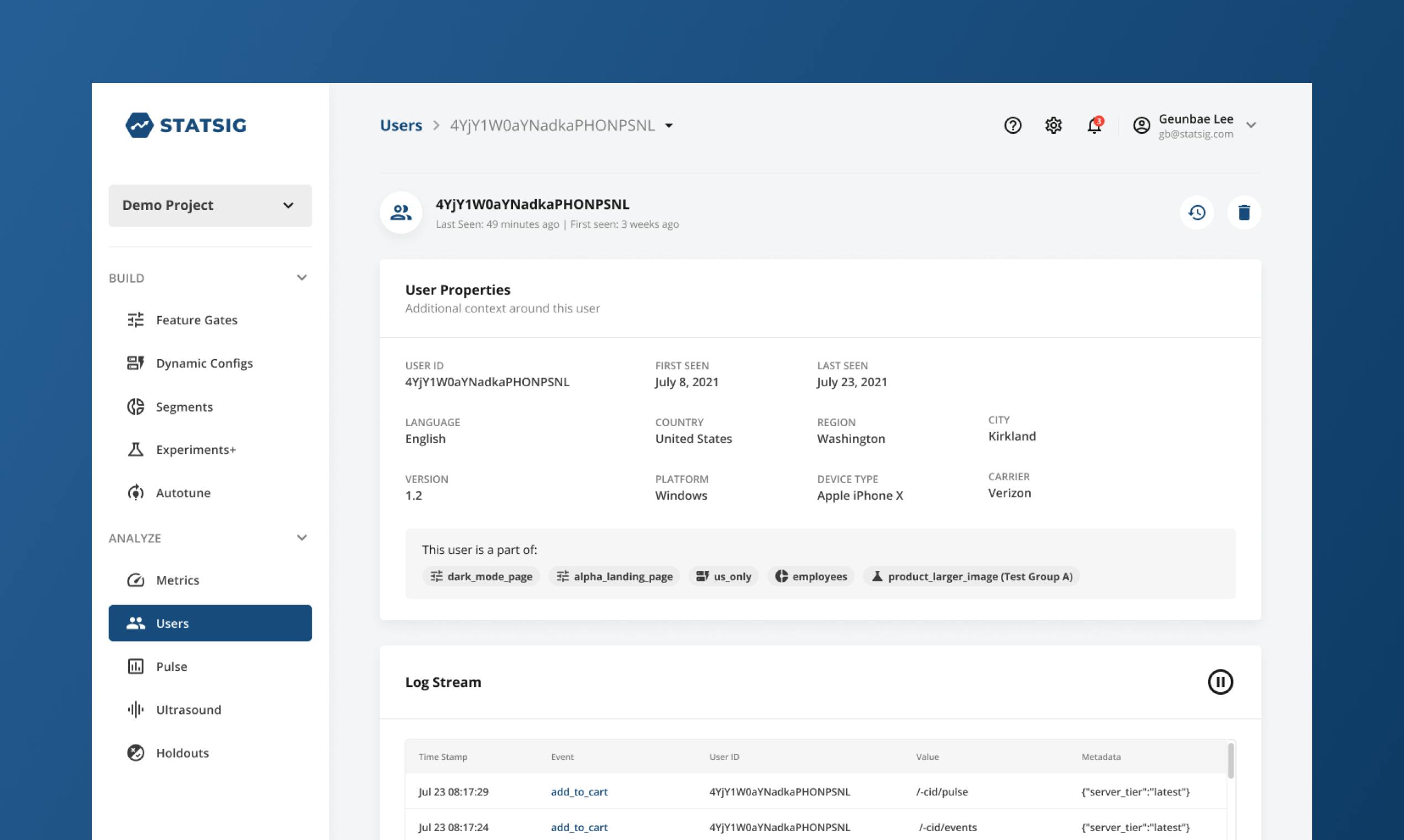Click the Ultrasound waveform icon
1404x840 pixels.
[x=135, y=709]
